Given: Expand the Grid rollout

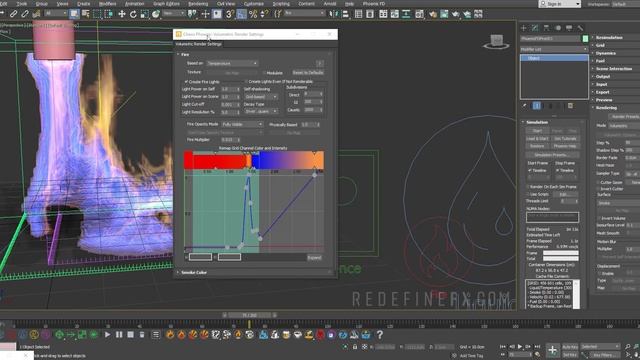Looking at the screenshot, I should pos(600,45).
